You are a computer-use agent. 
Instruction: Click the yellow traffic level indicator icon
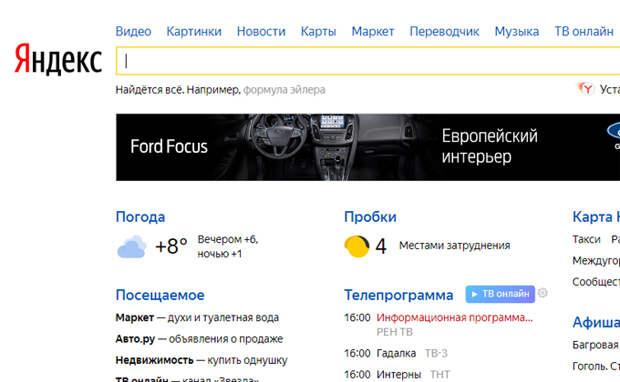[357, 246]
